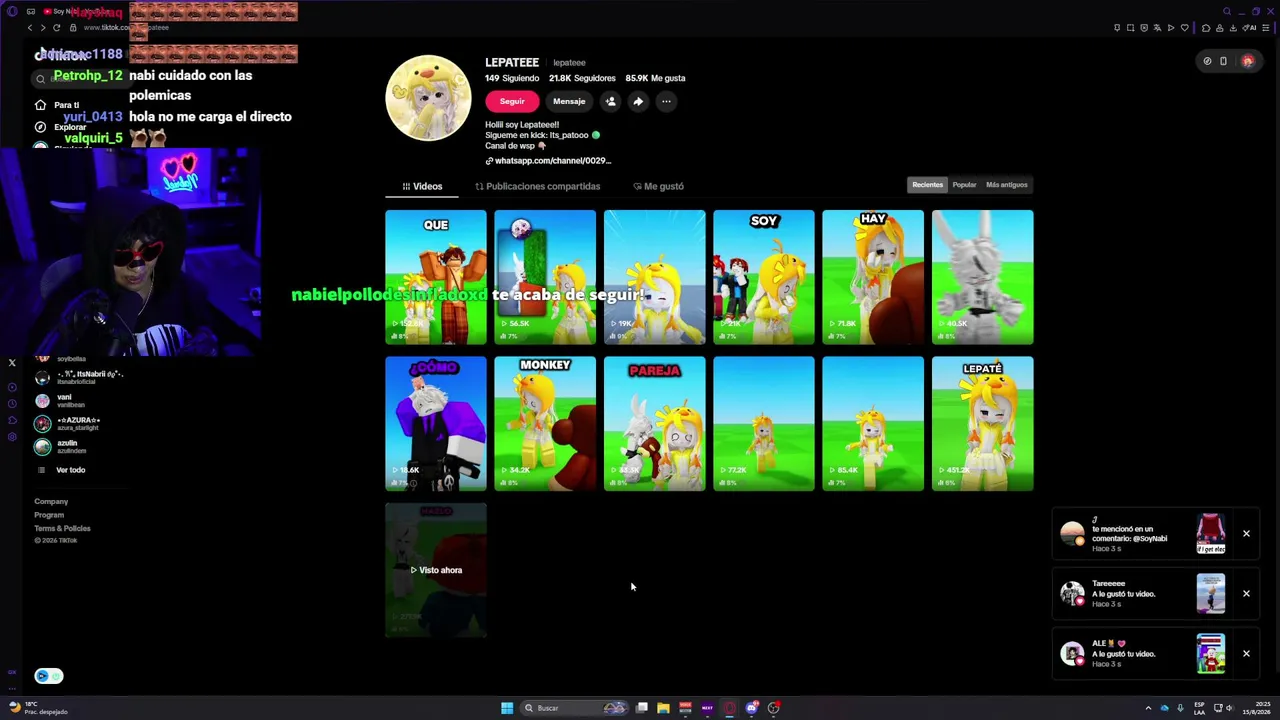Open the video with 65.4K views
Viewport: 1280px width, 720px height.
(x=873, y=424)
